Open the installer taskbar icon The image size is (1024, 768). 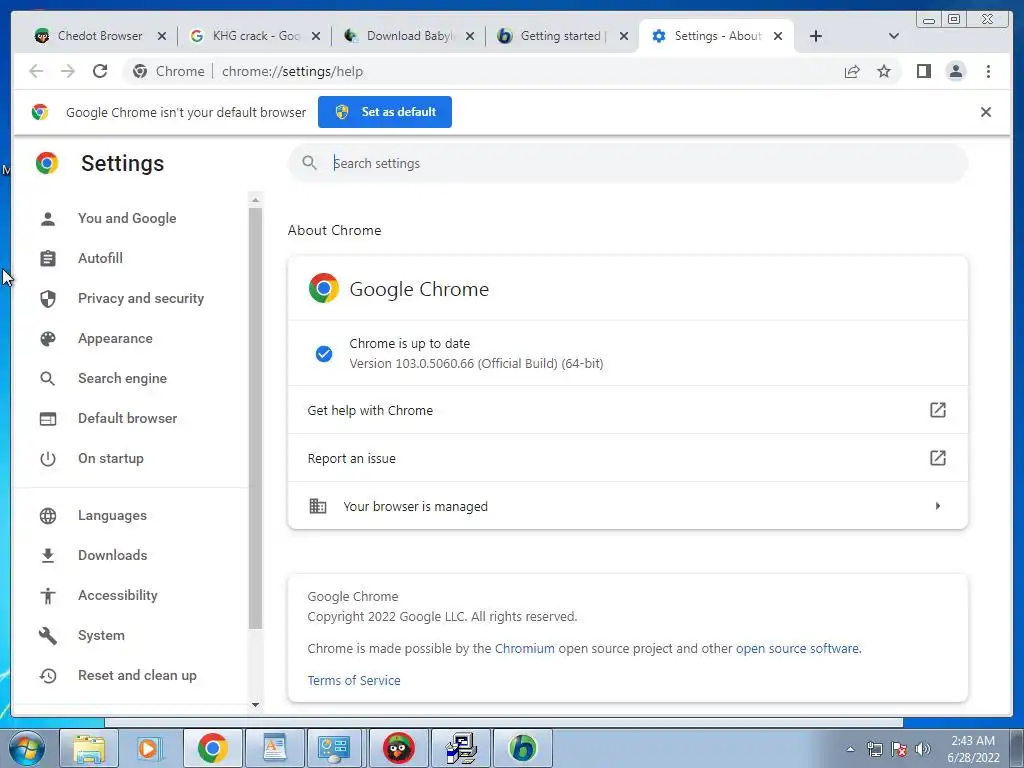click(x=460, y=748)
